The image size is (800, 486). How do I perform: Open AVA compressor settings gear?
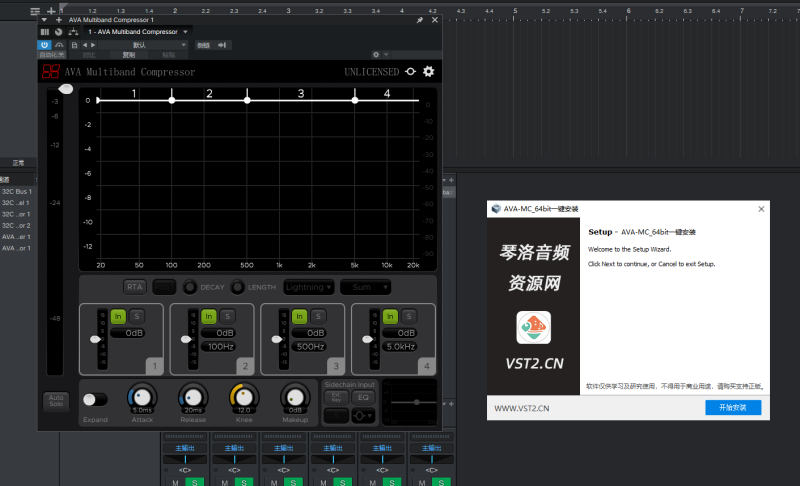pyautogui.click(x=429, y=71)
